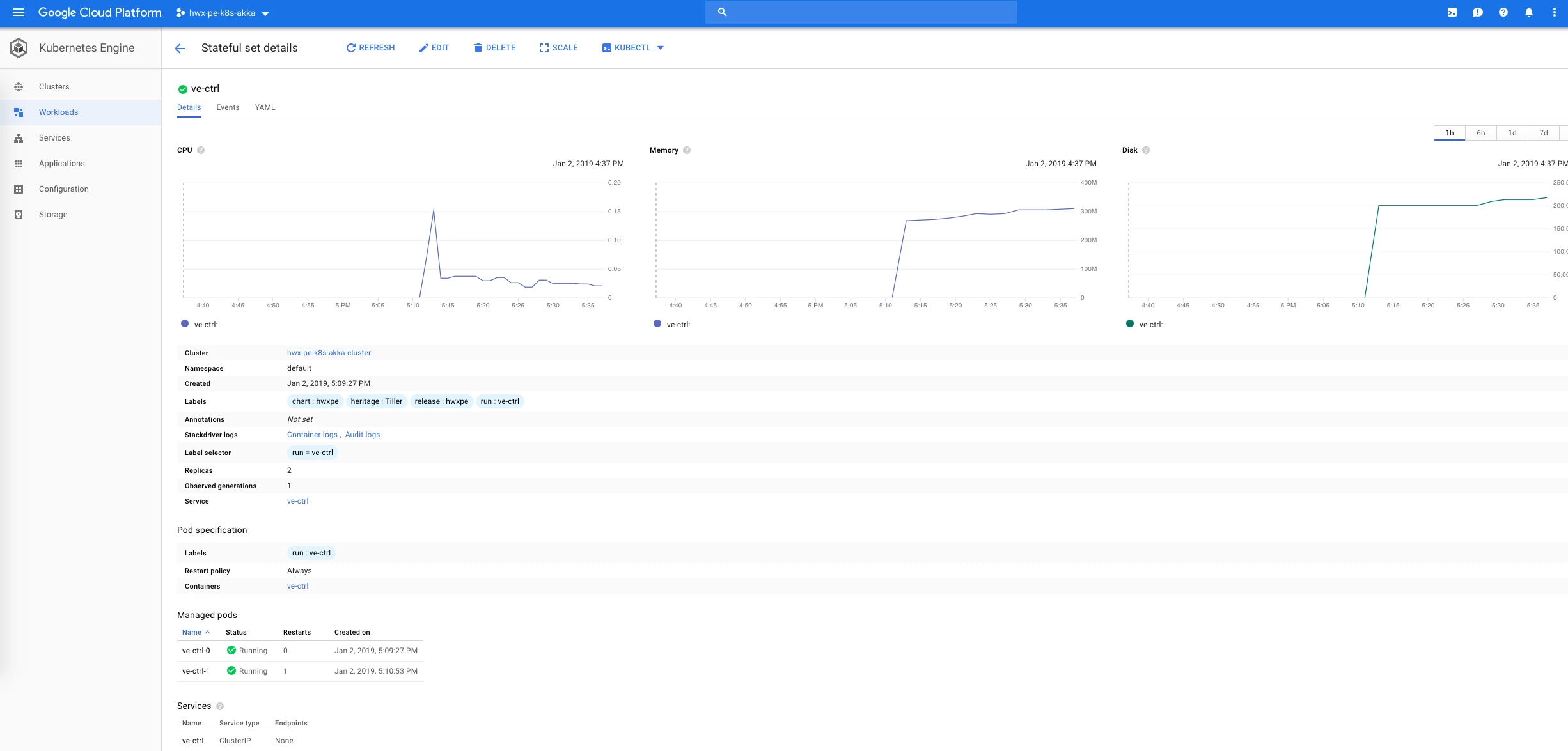This screenshot has height=751, width=1568.
Task: Click the Storage sidebar icon
Action: point(19,215)
